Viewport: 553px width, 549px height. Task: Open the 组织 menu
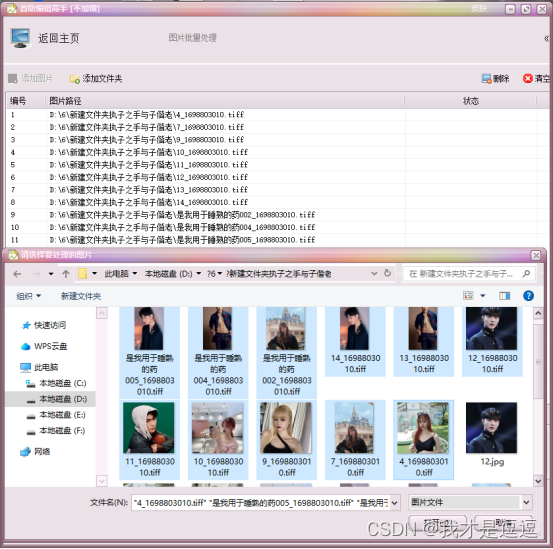(28, 296)
